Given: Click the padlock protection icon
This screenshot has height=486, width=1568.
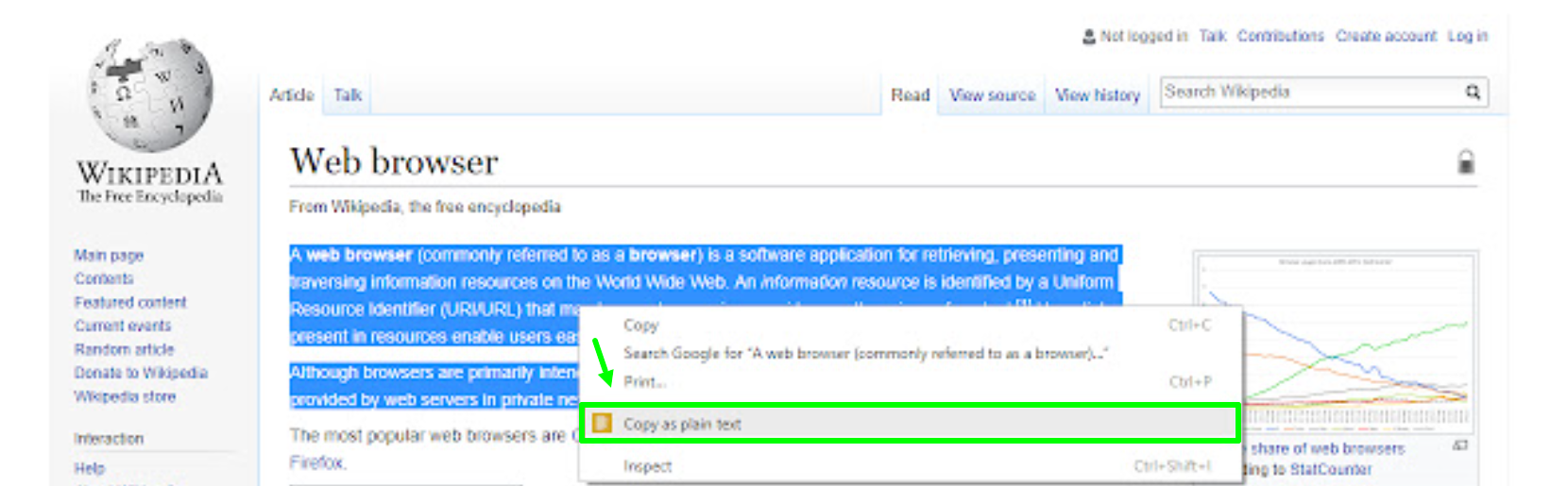Looking at the screenshot, I should (x=1466, y=162).
